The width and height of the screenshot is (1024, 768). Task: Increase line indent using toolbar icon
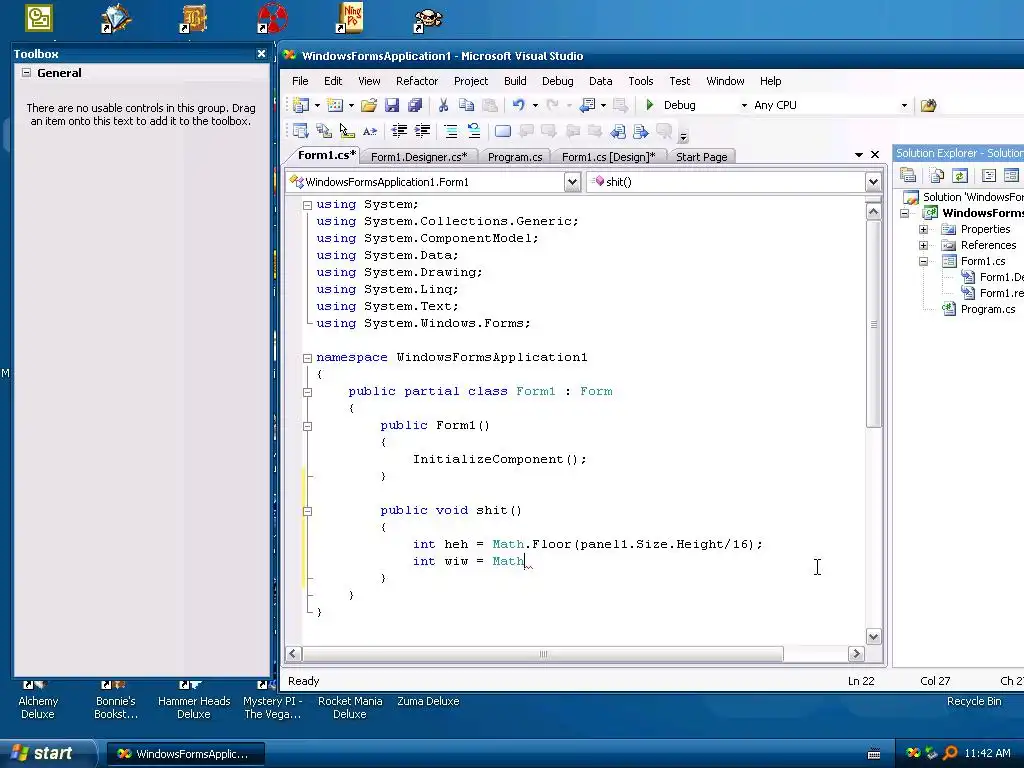[423, 131]
